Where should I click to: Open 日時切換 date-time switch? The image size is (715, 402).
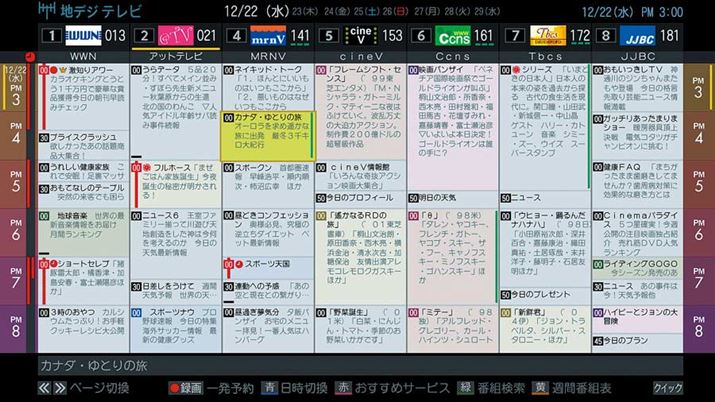point(304,388)
